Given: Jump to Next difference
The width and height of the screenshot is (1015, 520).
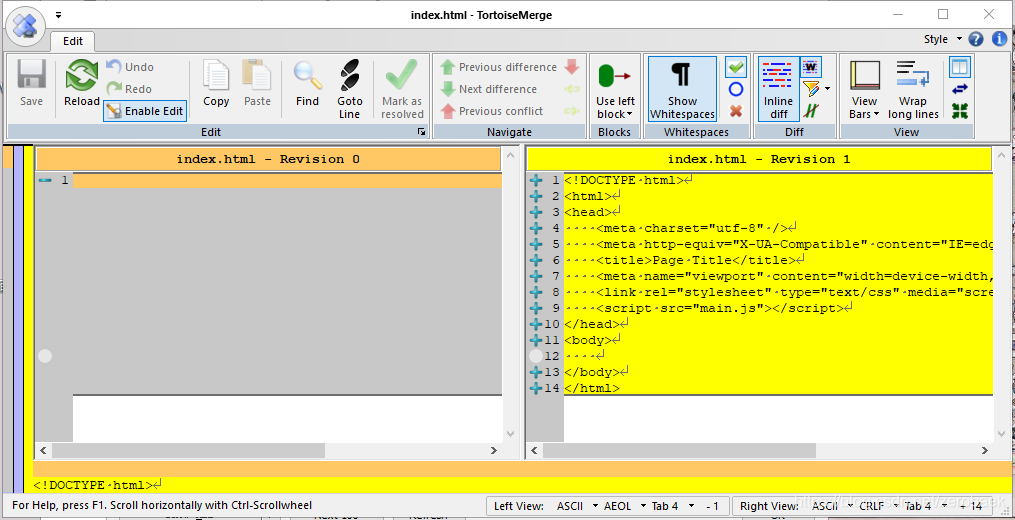Looking at the screenshot, I should pyautogui.click(x=489, y=89).
